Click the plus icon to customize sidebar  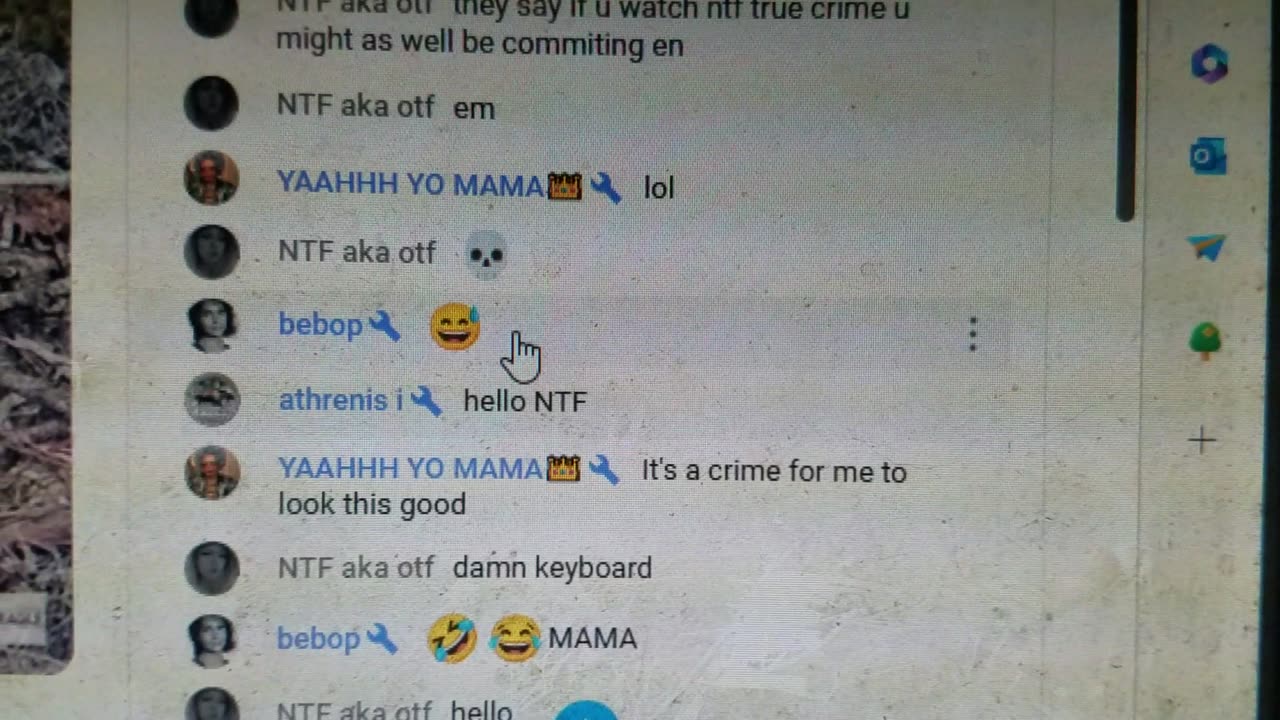pos(1202,440)
